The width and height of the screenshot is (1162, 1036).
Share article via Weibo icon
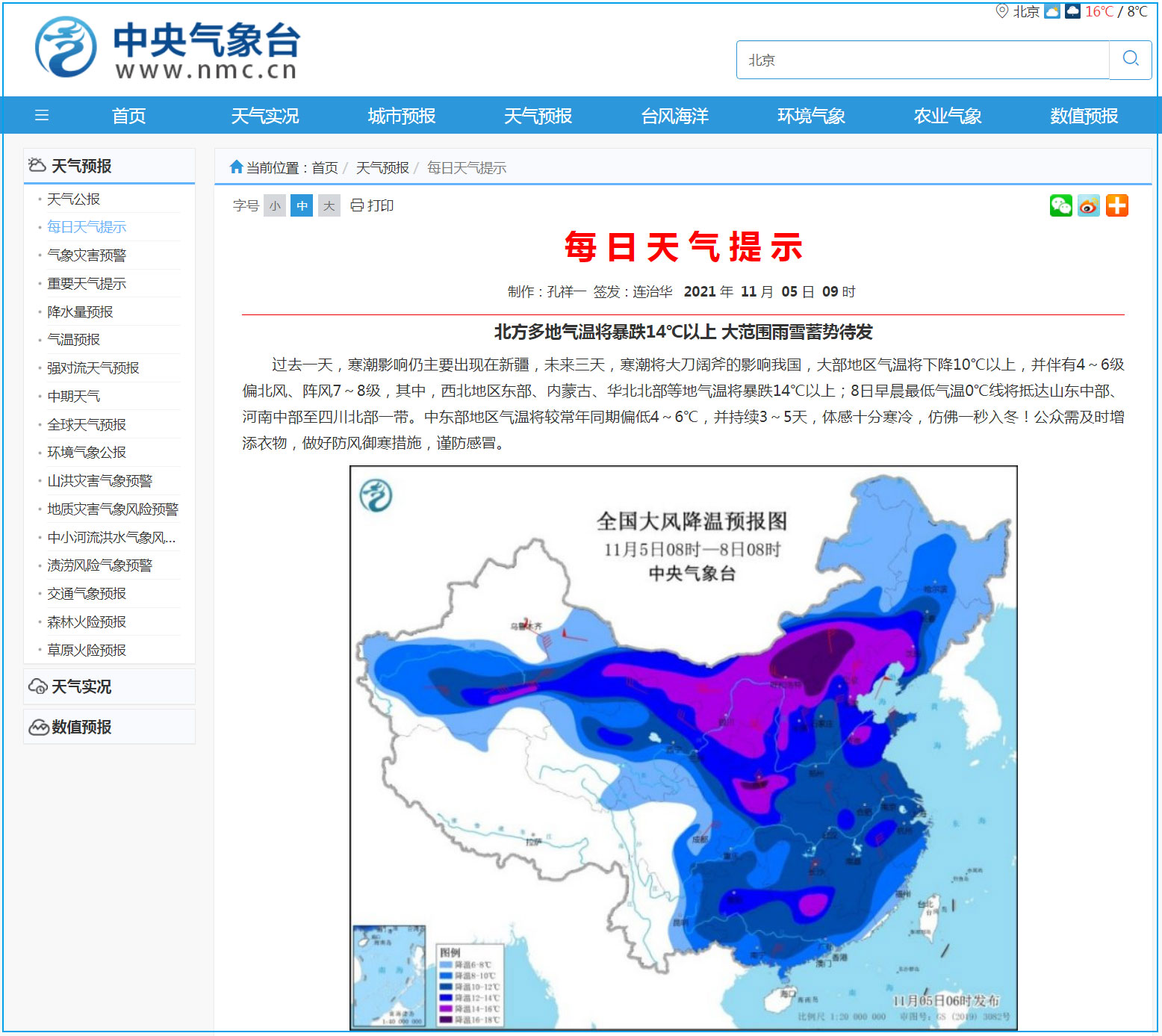[1089, 205]
